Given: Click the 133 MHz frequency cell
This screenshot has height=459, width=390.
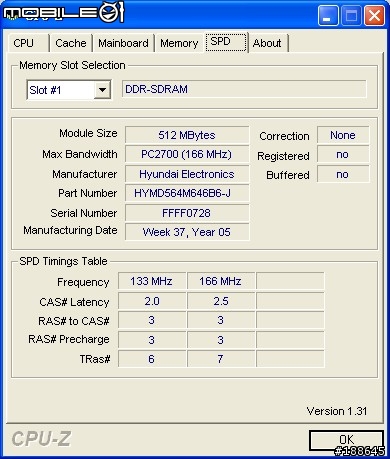Looking at the screenshot, I should point(152,281).
